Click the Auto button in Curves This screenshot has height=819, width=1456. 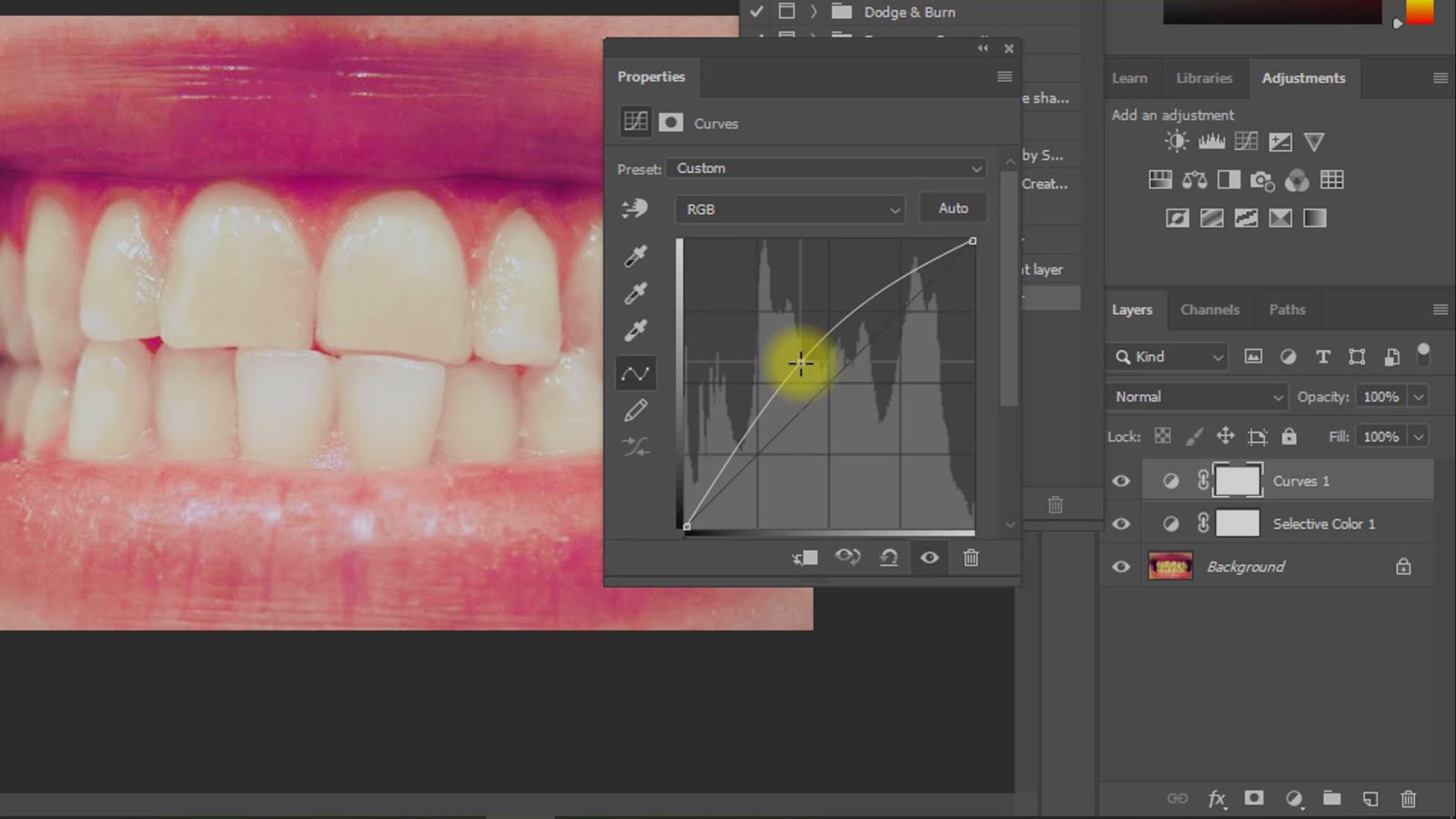tap(953, 207)
